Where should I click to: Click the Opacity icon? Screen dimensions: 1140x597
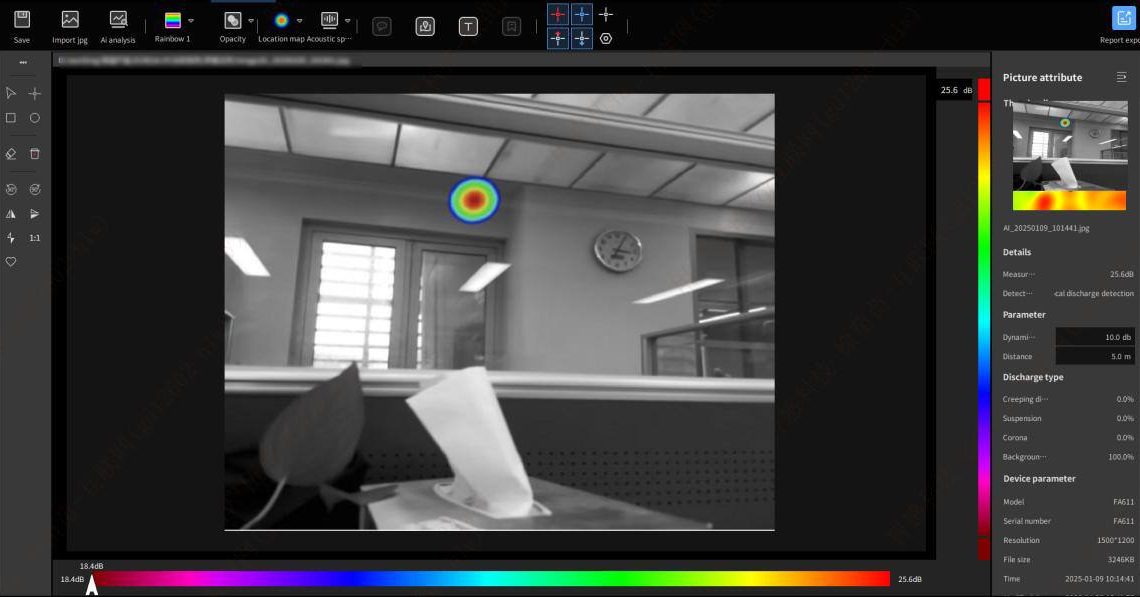(233, 20)
